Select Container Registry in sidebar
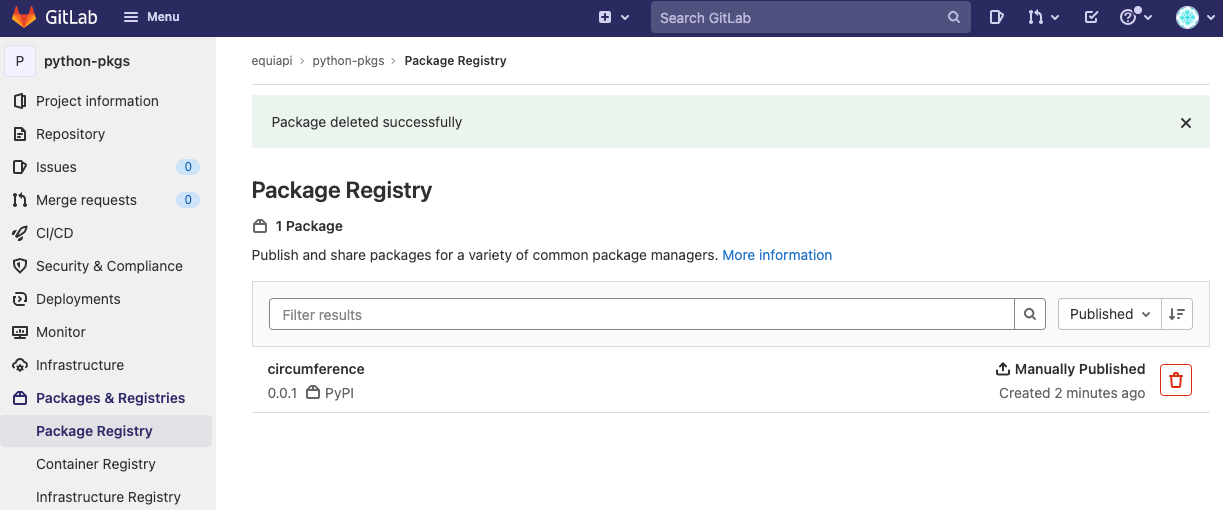 [x=96, y=464]
